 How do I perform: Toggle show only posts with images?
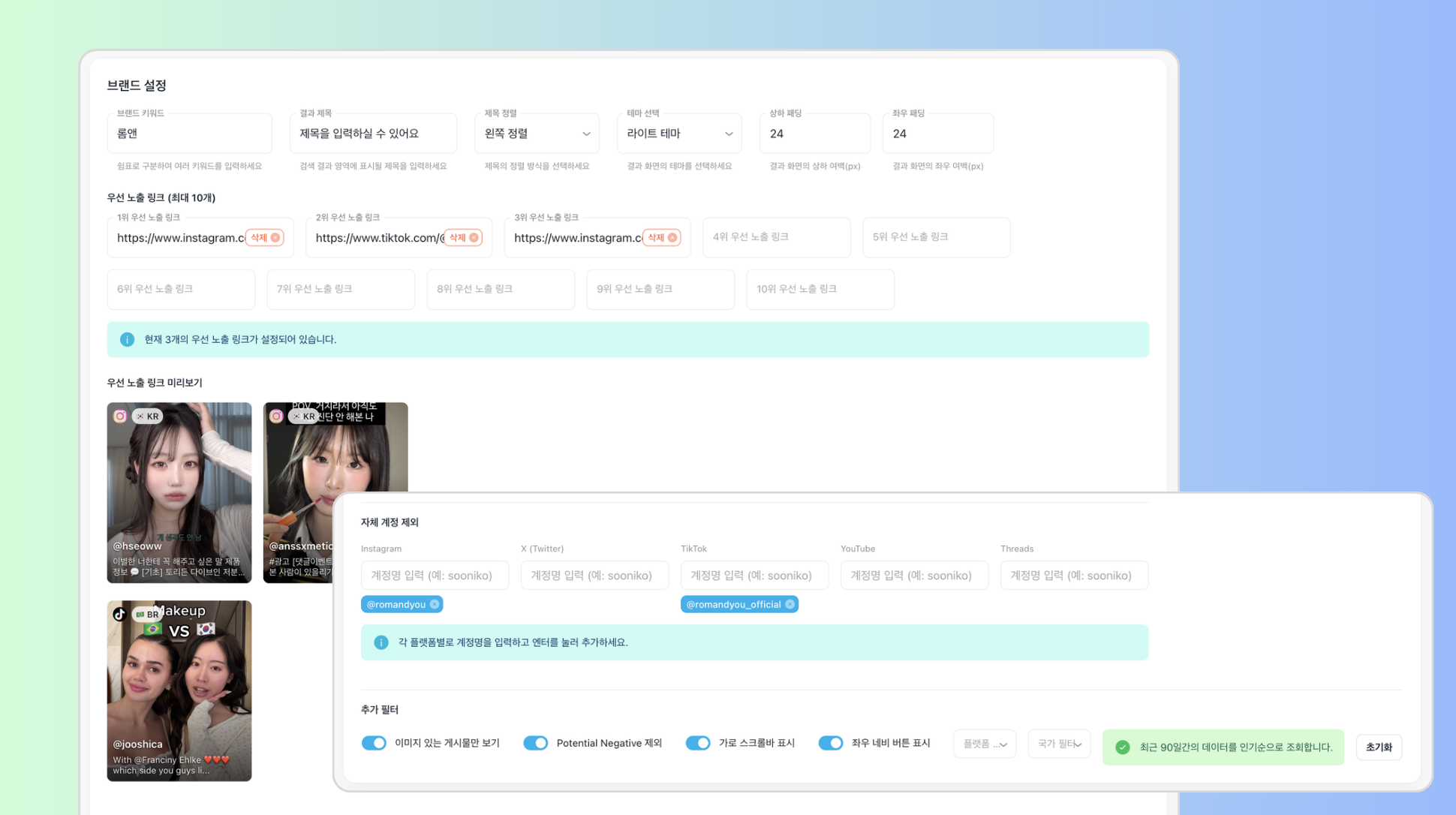click(374, 743)
